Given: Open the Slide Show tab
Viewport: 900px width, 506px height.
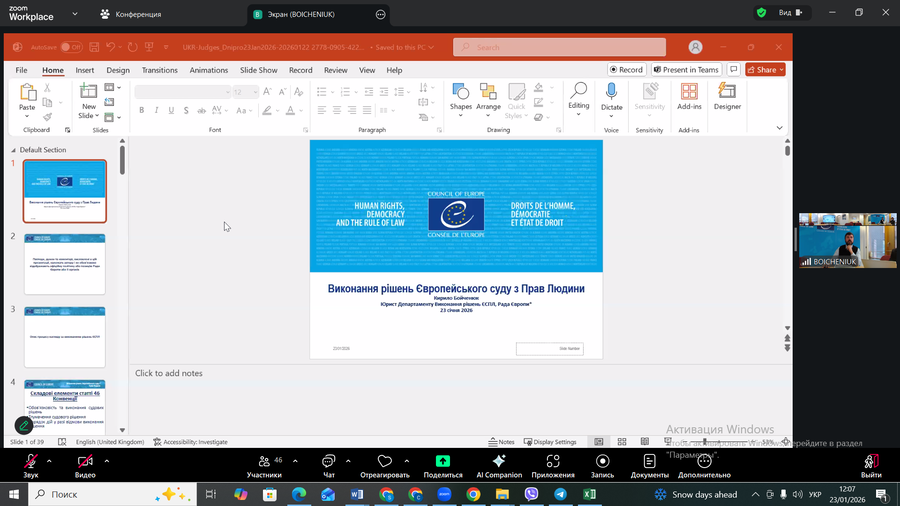Looking at the screenshot, I should coord(258,70).
